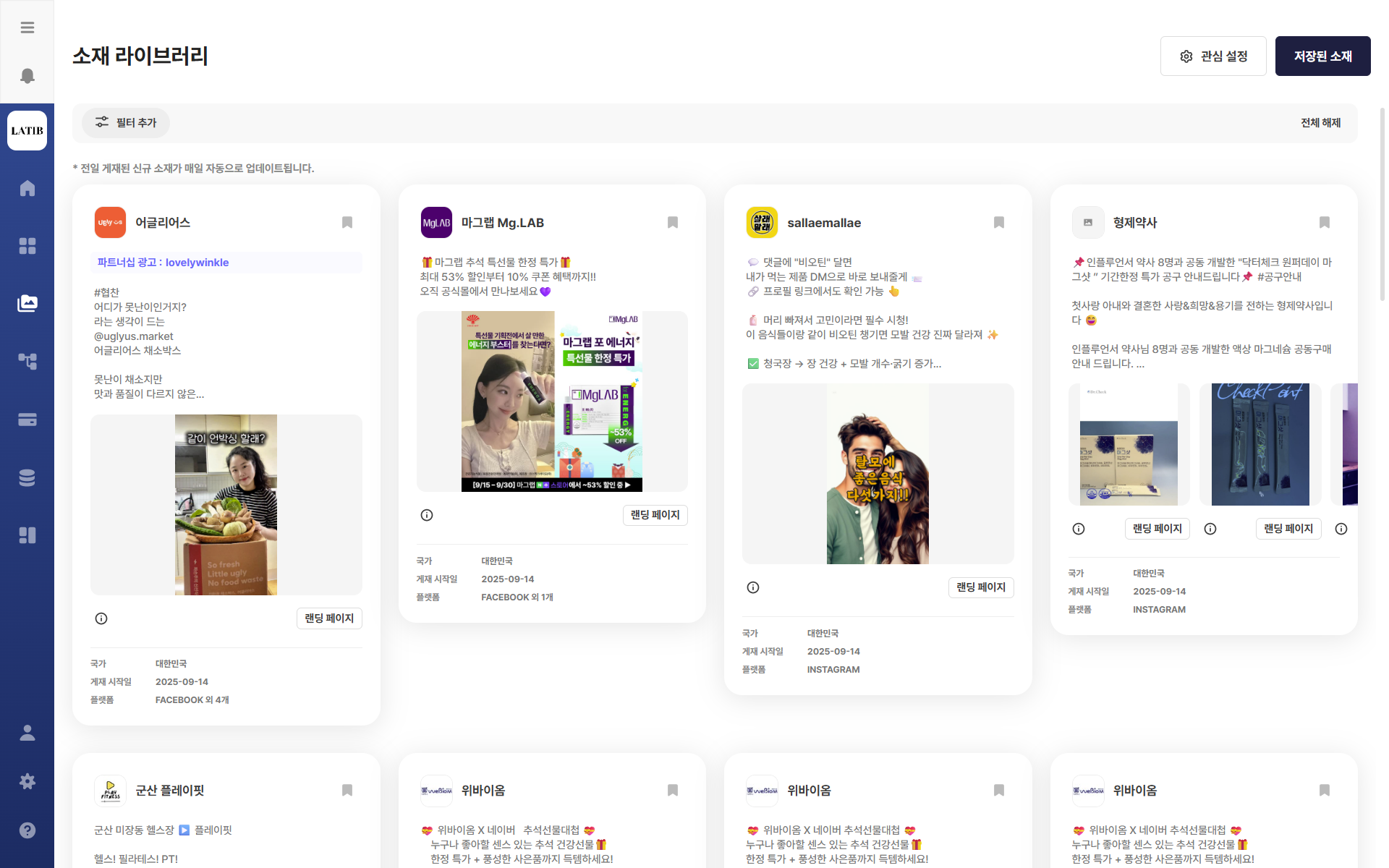Image resolution: width=1389 pixels, height=868 pixels.
Task: Expand info icon on sallaemallae card
Action: click(753, 587)
